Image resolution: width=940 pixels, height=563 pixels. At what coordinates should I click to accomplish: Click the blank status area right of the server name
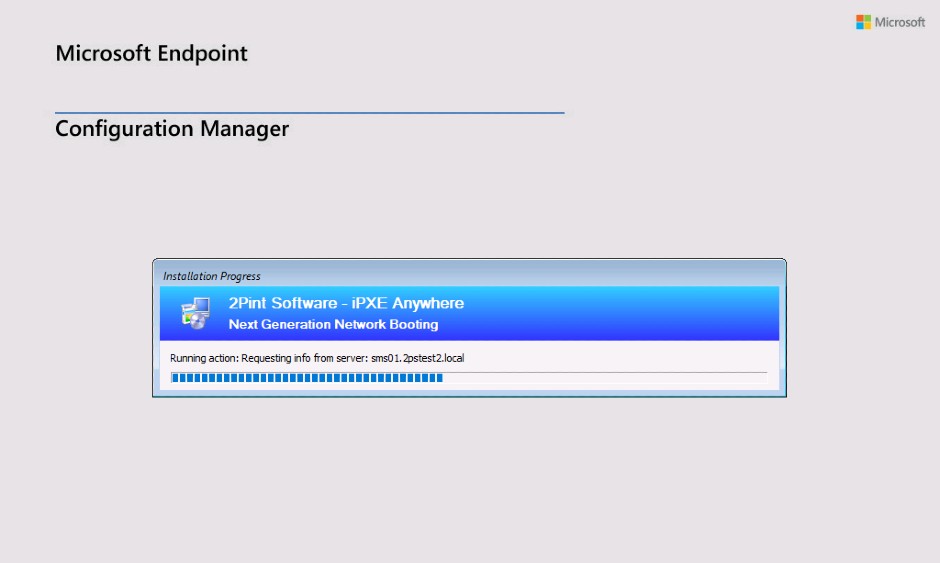(620, 358)
